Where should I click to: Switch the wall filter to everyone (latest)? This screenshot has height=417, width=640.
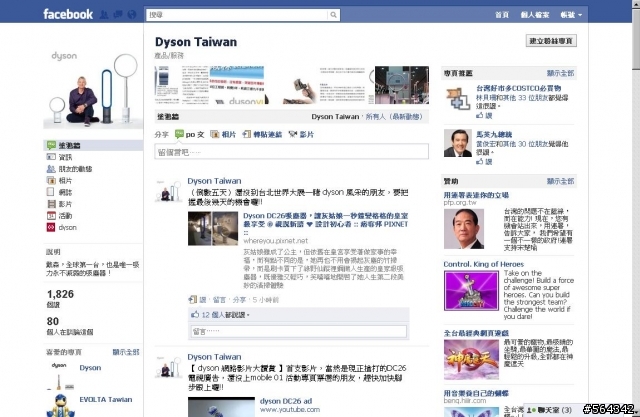click(394, 117)
